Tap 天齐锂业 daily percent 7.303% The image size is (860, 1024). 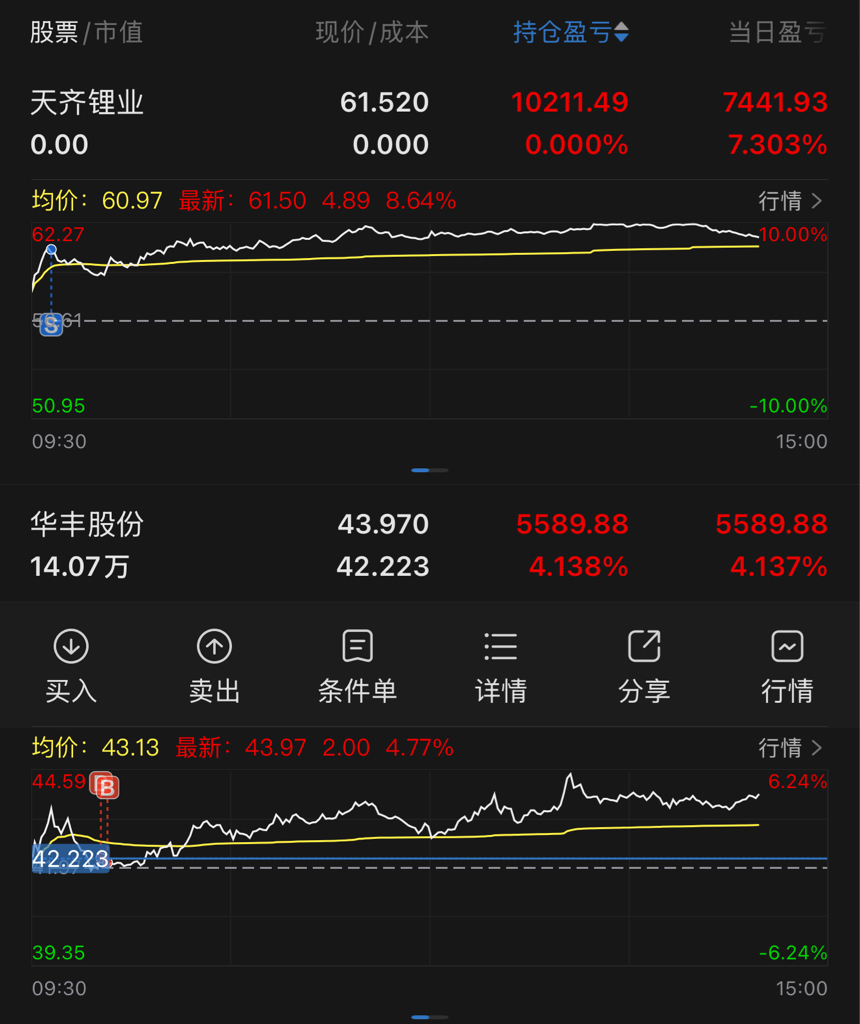778,144
